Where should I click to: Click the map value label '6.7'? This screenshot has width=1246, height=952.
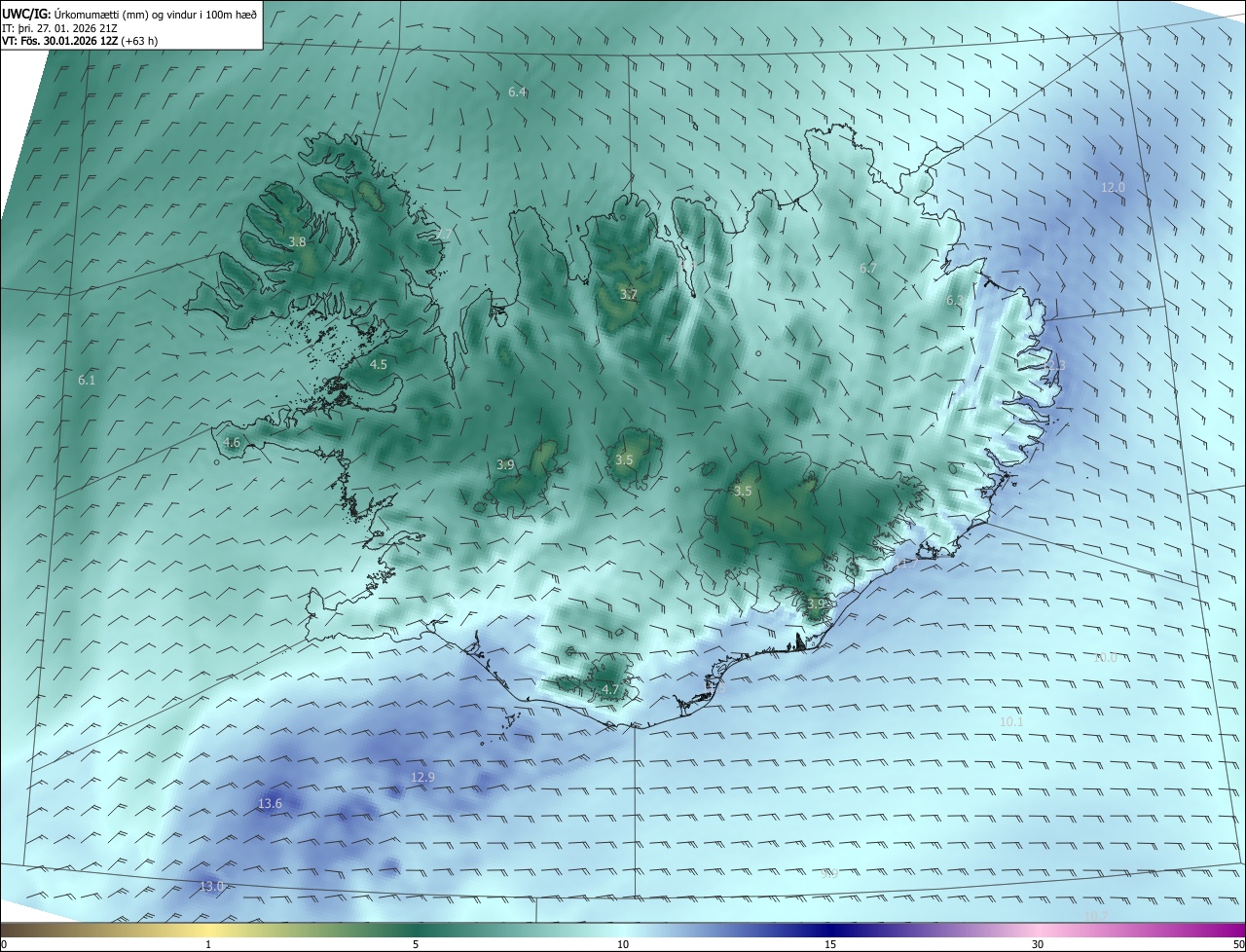(868, 268)
